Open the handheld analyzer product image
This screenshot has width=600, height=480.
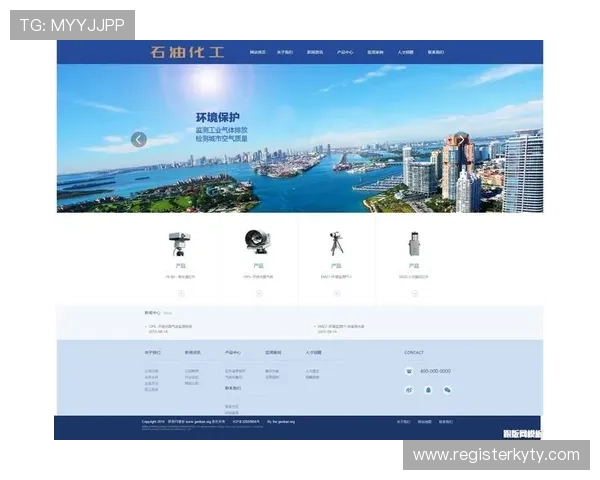tap(414, 243)
